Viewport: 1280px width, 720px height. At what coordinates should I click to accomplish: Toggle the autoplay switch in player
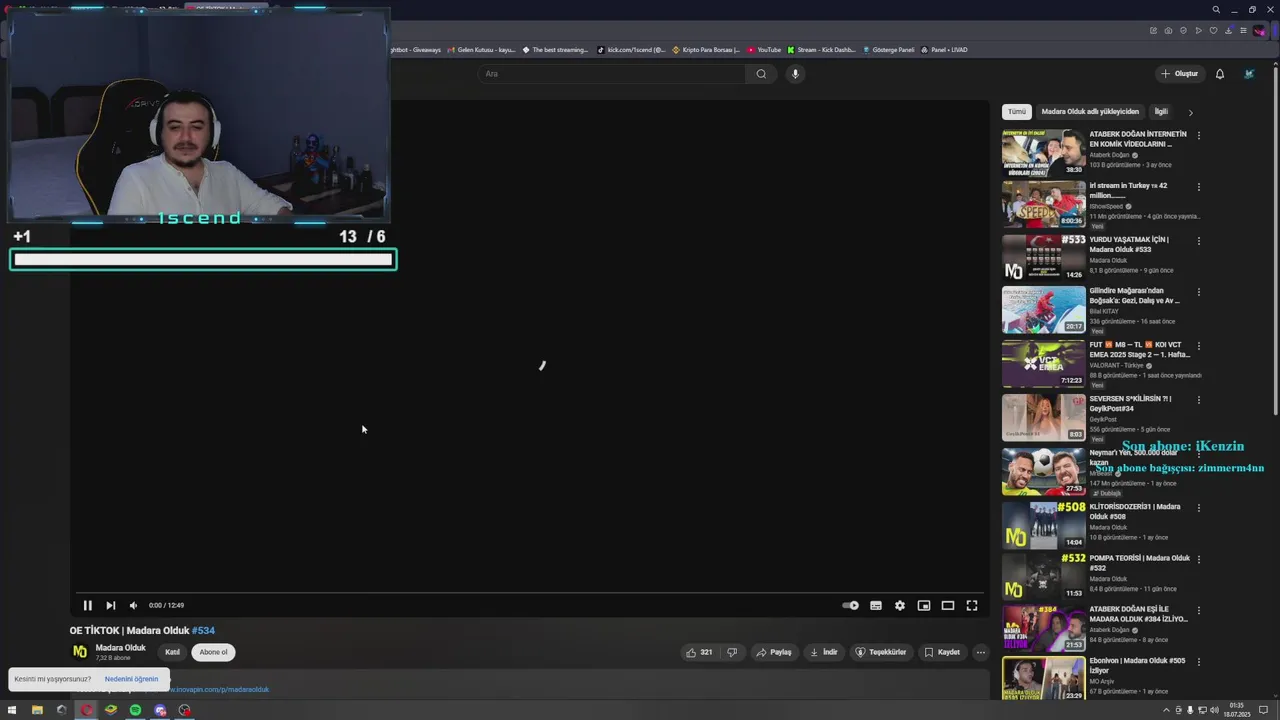(850, 605)
